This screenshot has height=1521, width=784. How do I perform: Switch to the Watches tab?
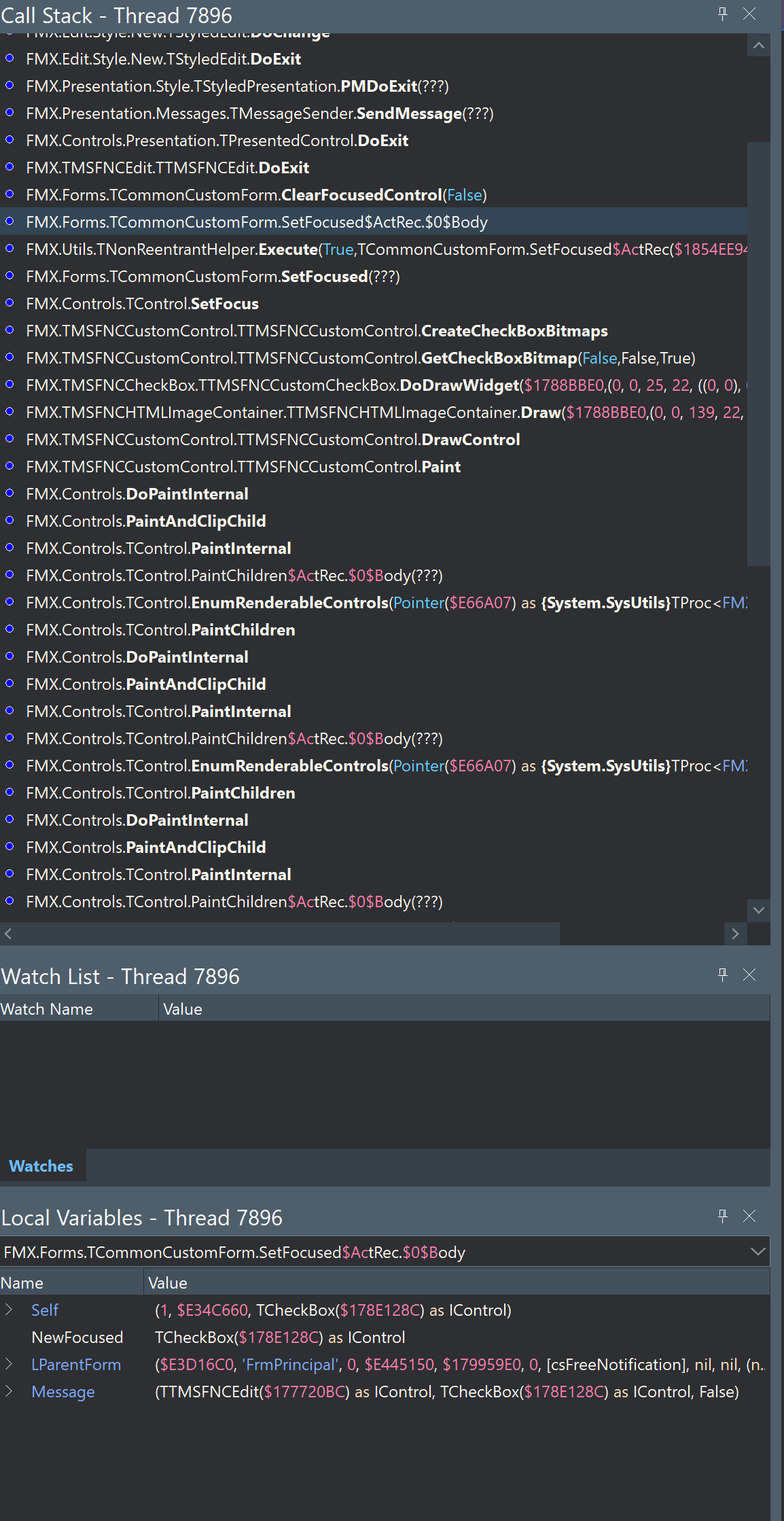click(41, 1166)
